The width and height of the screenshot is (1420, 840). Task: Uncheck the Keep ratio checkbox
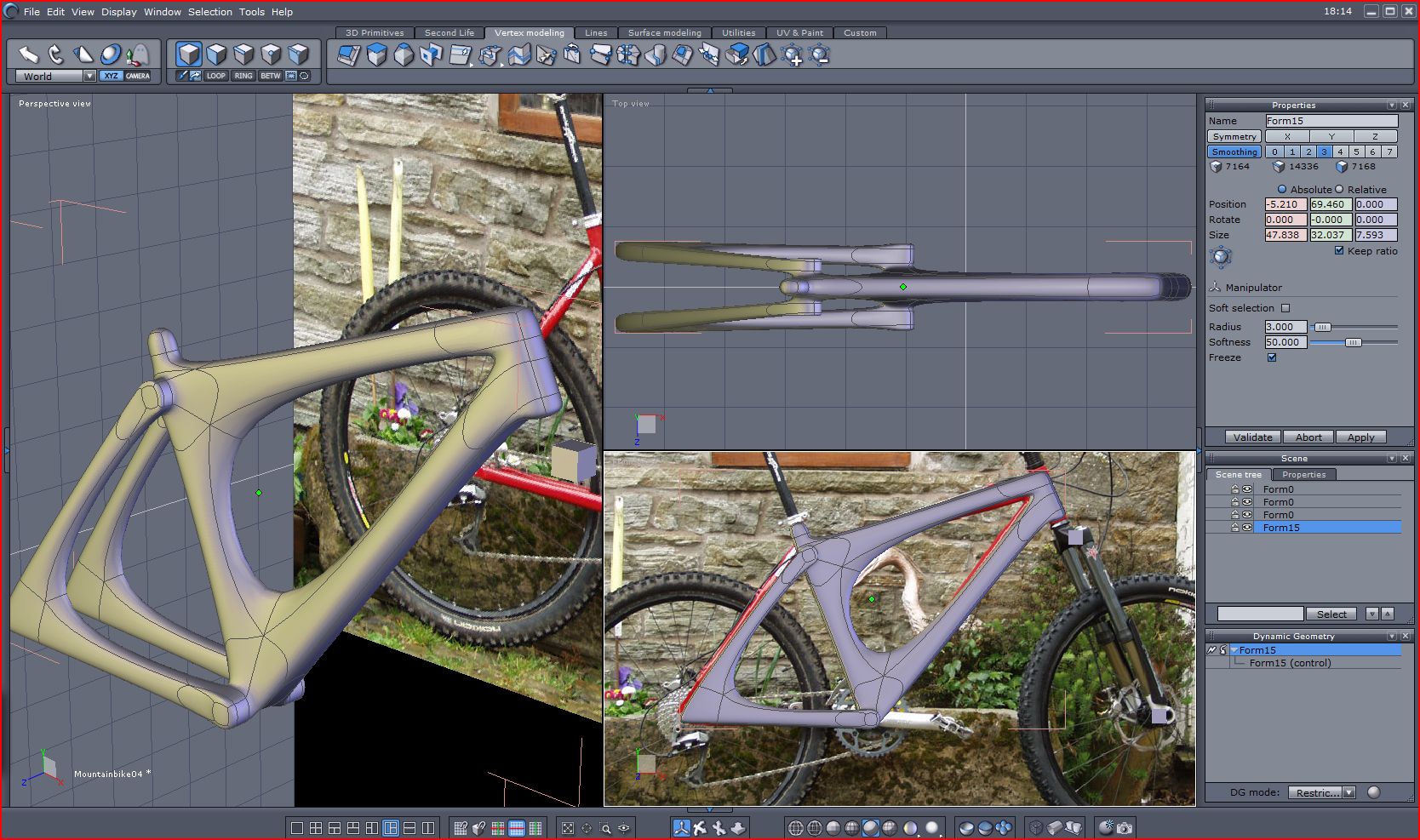(x=1339, y=251)
